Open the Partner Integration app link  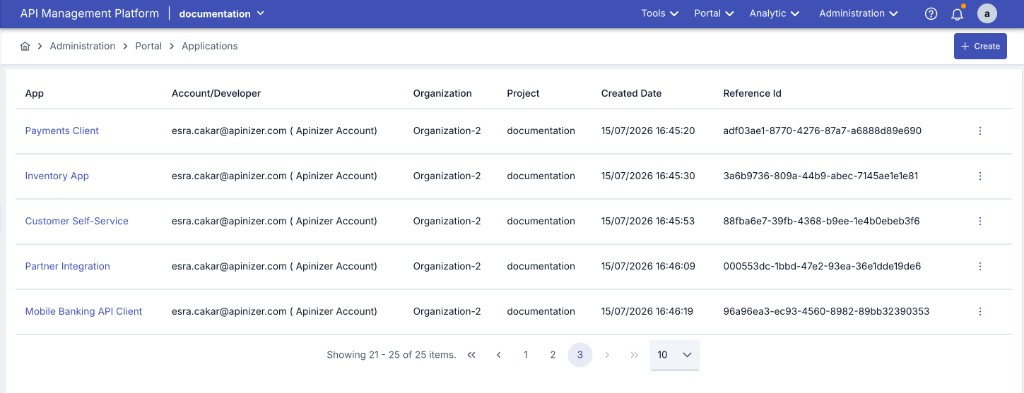[x=67, y=266]
